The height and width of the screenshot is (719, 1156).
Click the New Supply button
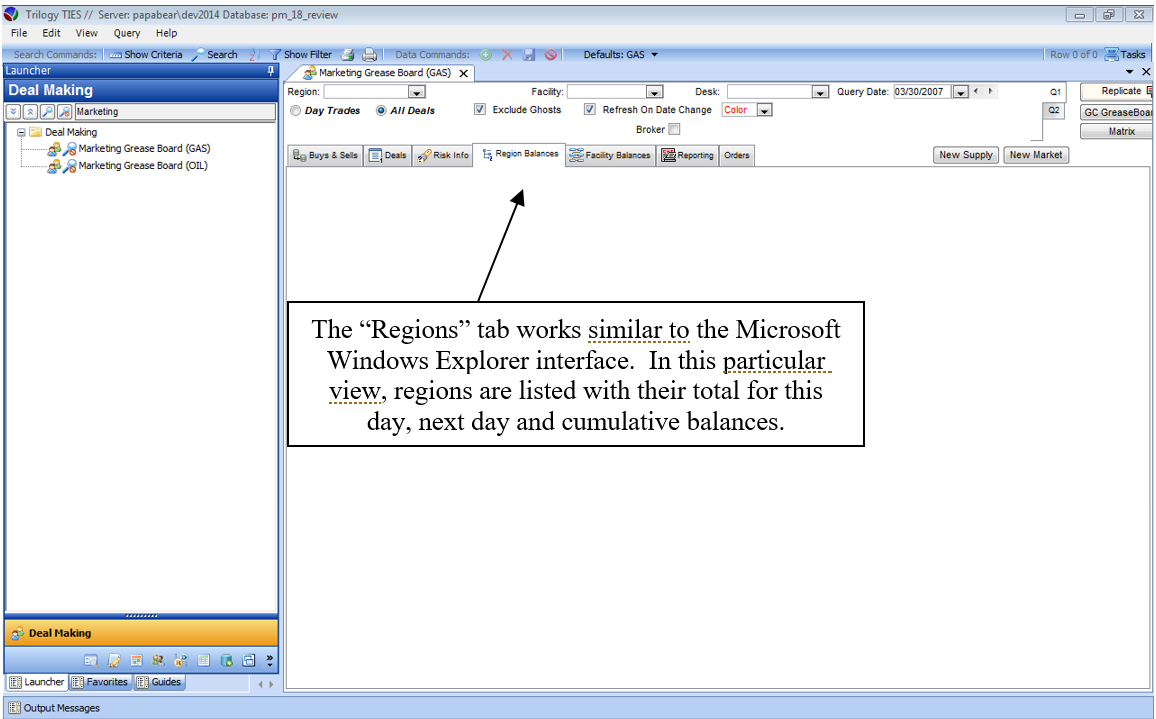[x=965, y=155]
